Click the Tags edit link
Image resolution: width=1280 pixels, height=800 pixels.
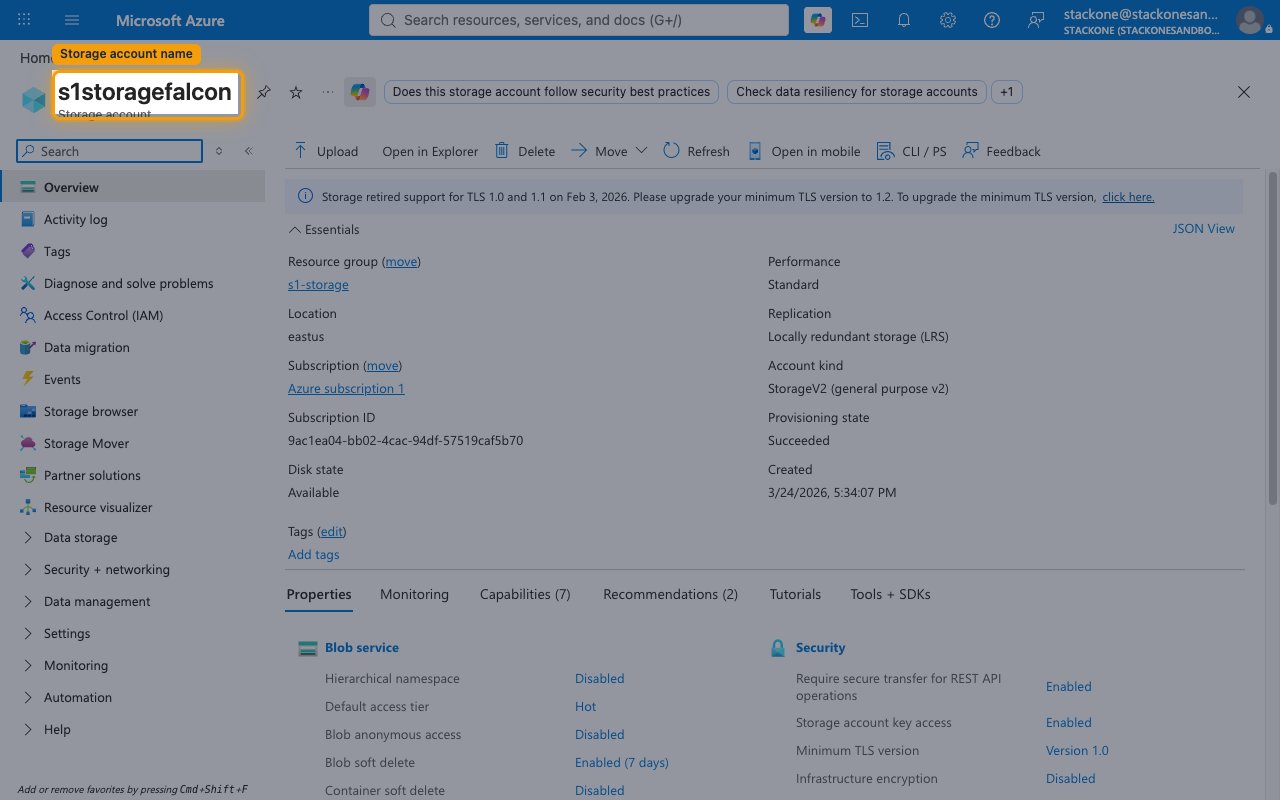pyautogui.click(x=332, y=531)
